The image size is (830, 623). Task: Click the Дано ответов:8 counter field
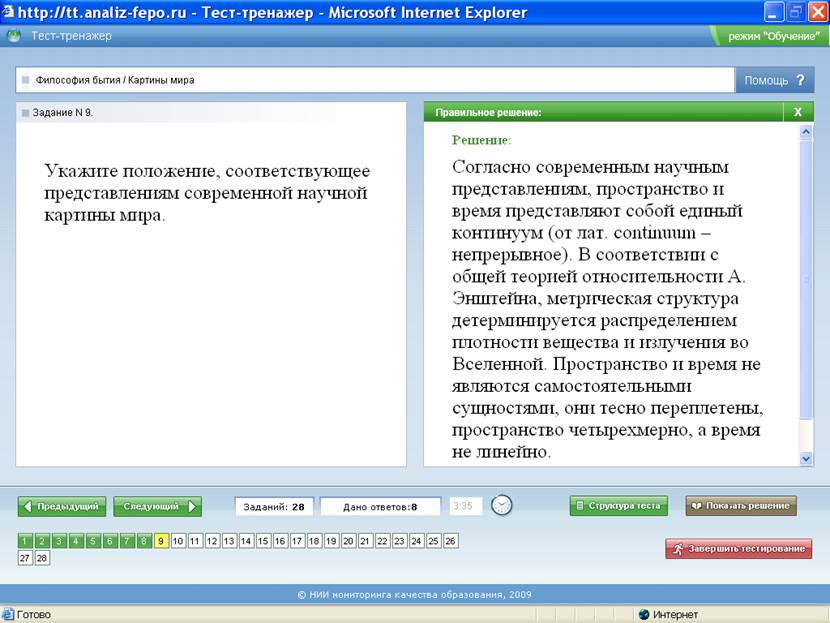(x=380, y=507)
